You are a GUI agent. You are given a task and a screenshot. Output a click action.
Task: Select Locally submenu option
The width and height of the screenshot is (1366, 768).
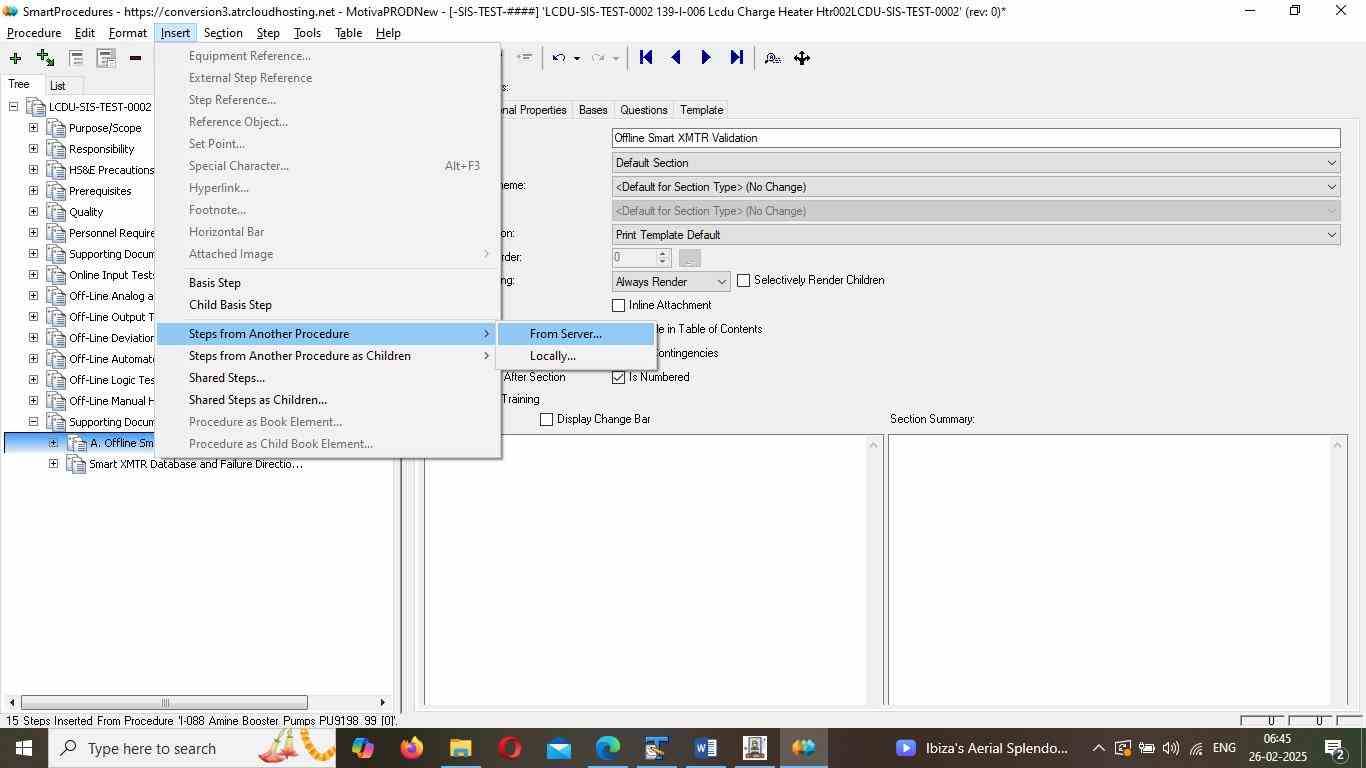click(576, 356)
